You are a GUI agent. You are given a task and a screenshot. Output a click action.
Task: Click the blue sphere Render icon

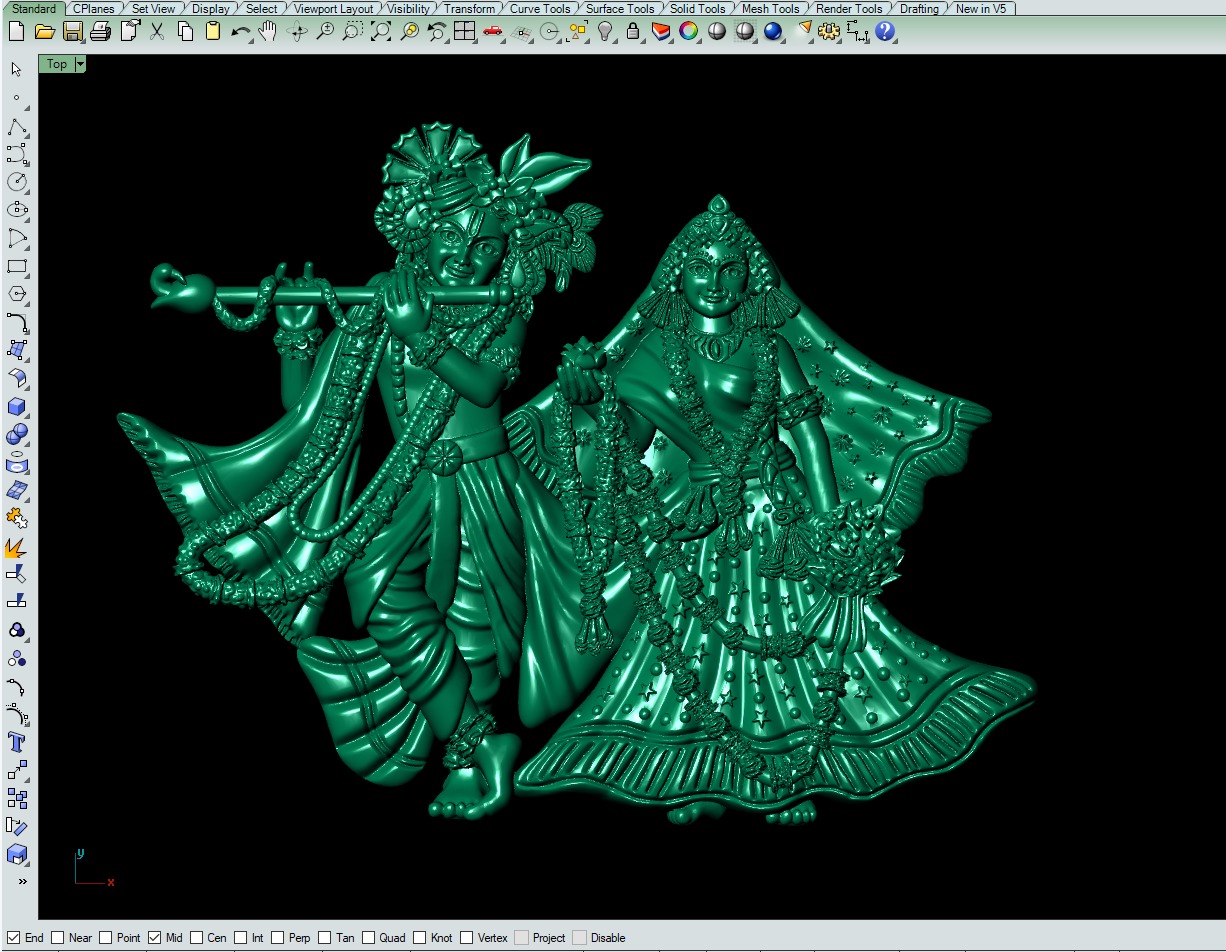pyautogui.click(x=773, y=31)
